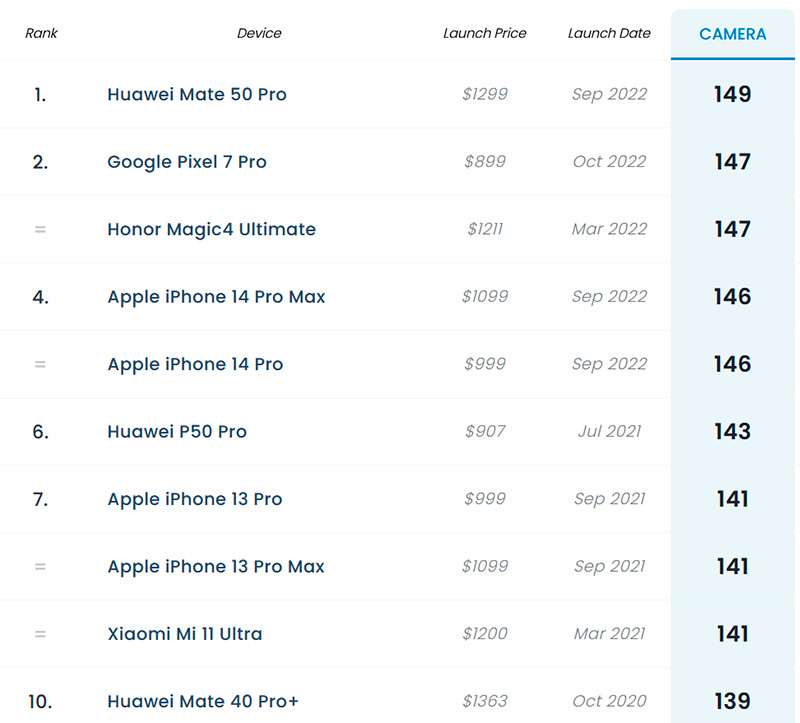Open the Honor Magic4 Ultimate link
800x723 pixels.
pos(212,229)
